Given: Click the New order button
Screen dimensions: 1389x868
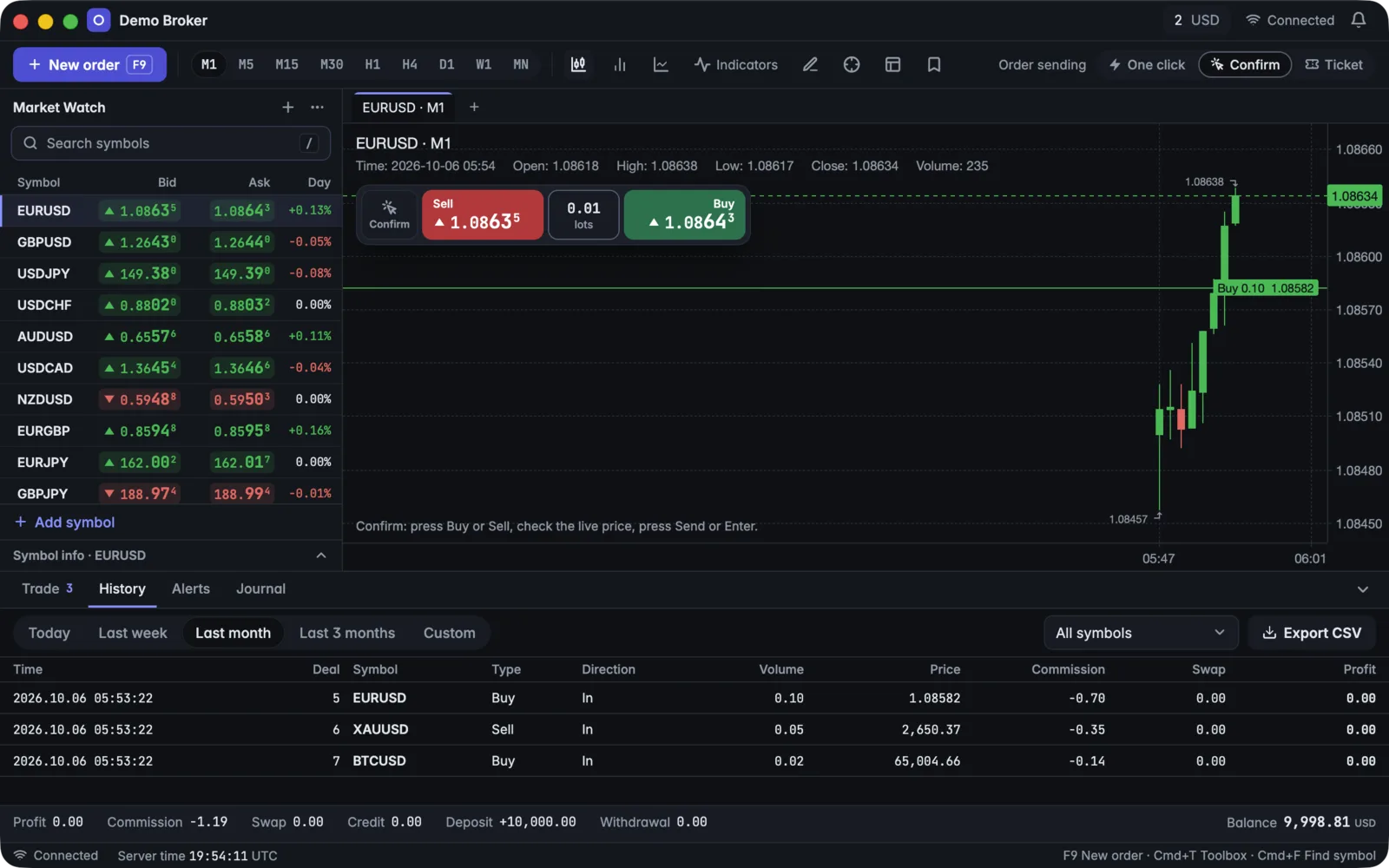Looking at the screenshot, I should point(89,64).
